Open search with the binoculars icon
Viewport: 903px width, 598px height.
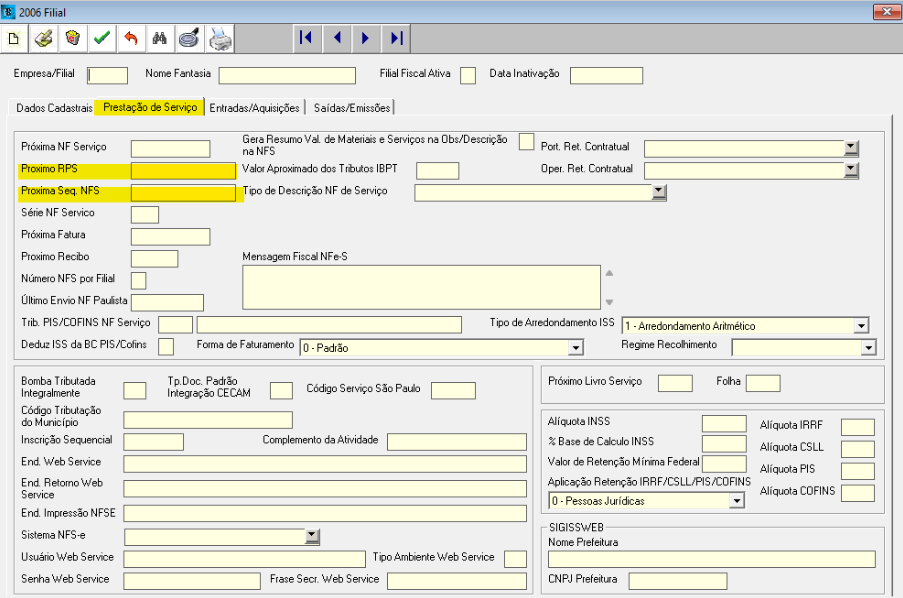pyautogui.click(x=159, y=39)
